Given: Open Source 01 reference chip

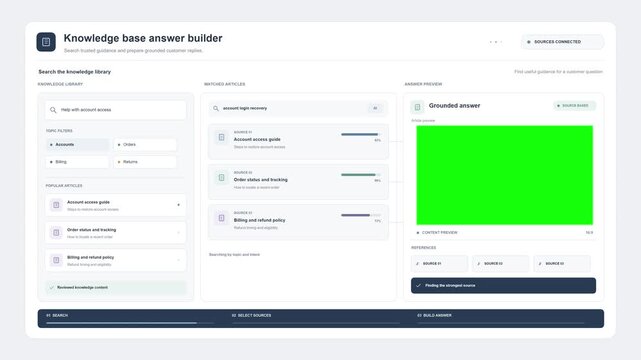Looking at the screenshot, I should click(x=439, y=264).
